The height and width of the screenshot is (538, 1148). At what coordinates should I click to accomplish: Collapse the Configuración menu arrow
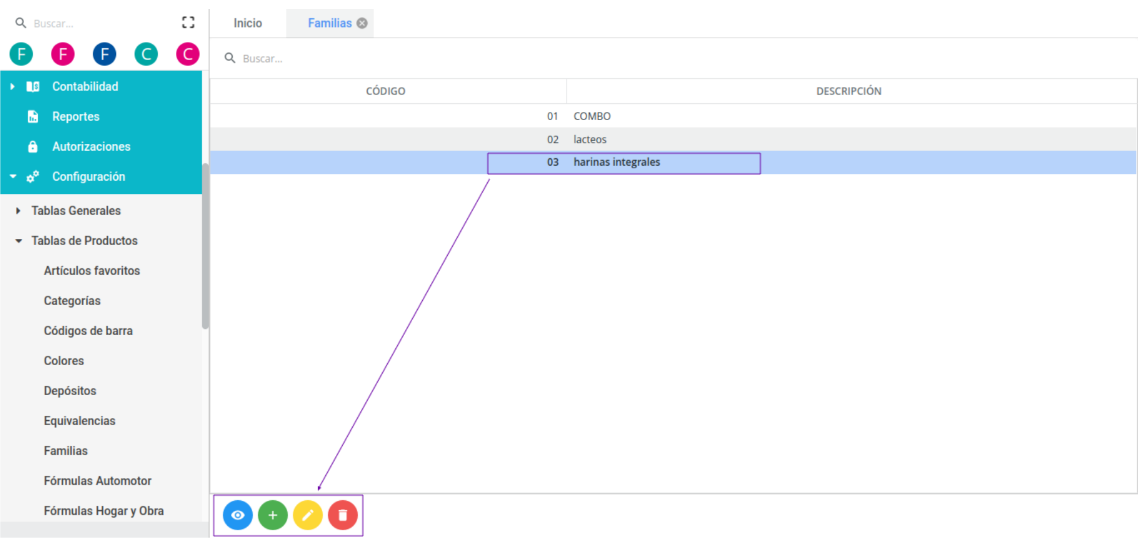12,176
